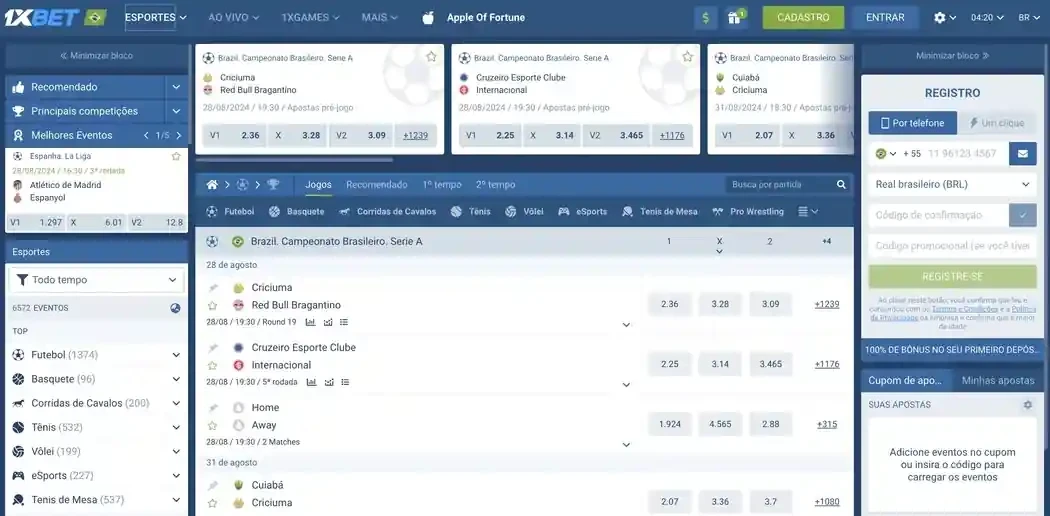The image size is (1050, 516).
Task: Click previous arrow in Melhores Eventos
Action: (147, 135)
